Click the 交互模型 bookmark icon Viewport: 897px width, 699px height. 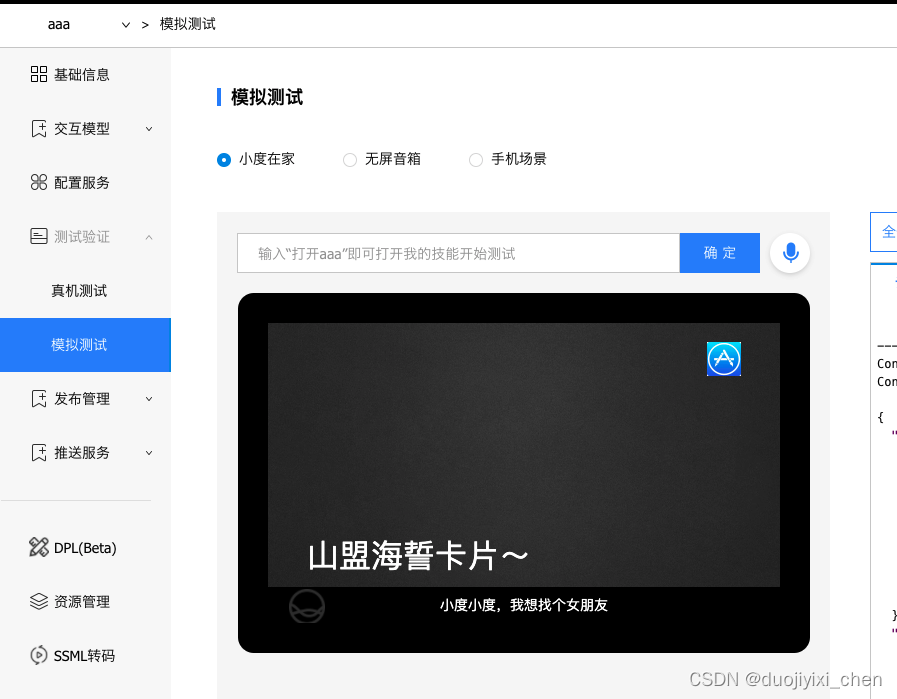(39, 129)
